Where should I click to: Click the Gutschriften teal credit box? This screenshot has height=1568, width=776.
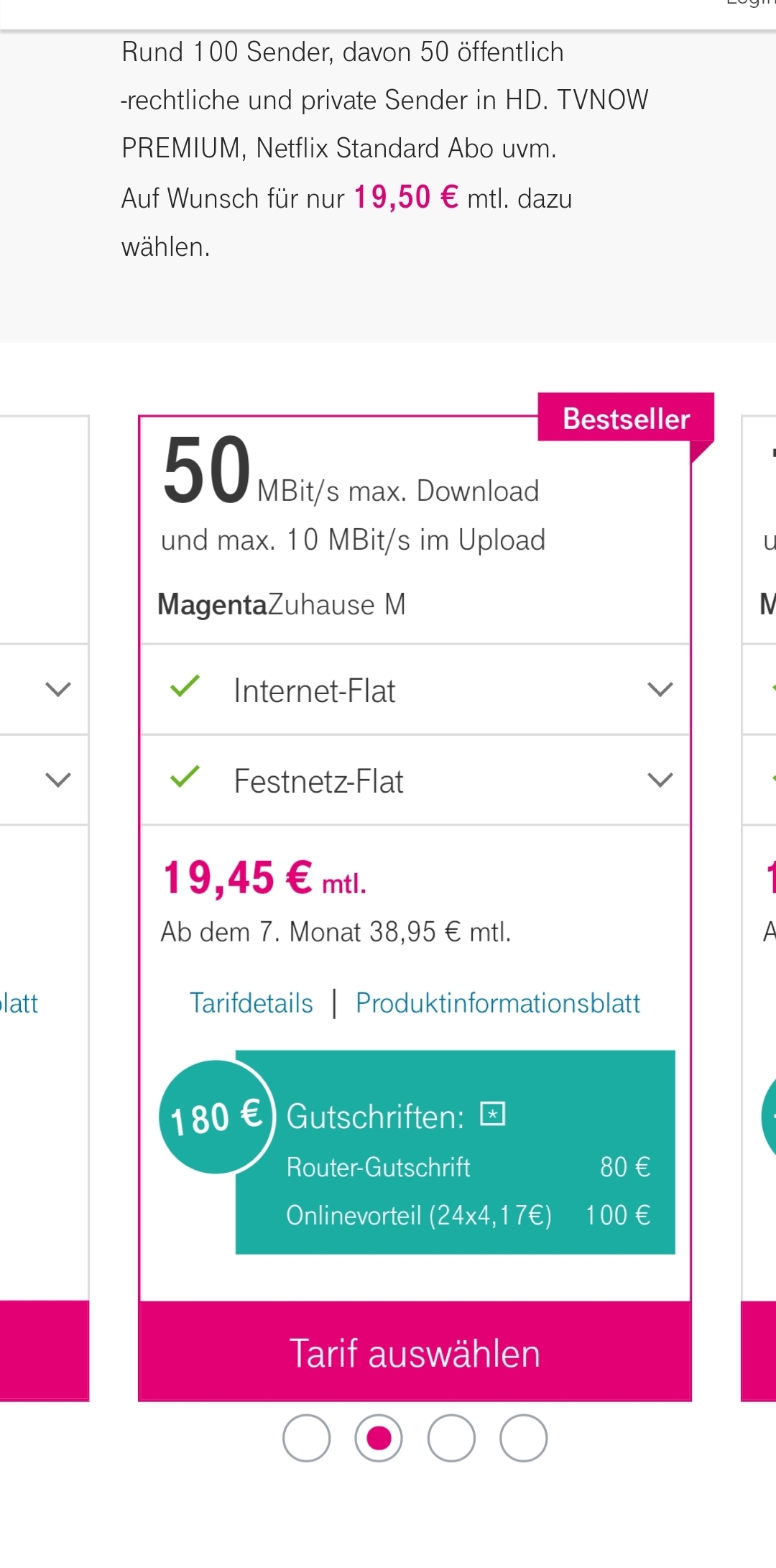pyautogui.click(x=455, y=1152)
